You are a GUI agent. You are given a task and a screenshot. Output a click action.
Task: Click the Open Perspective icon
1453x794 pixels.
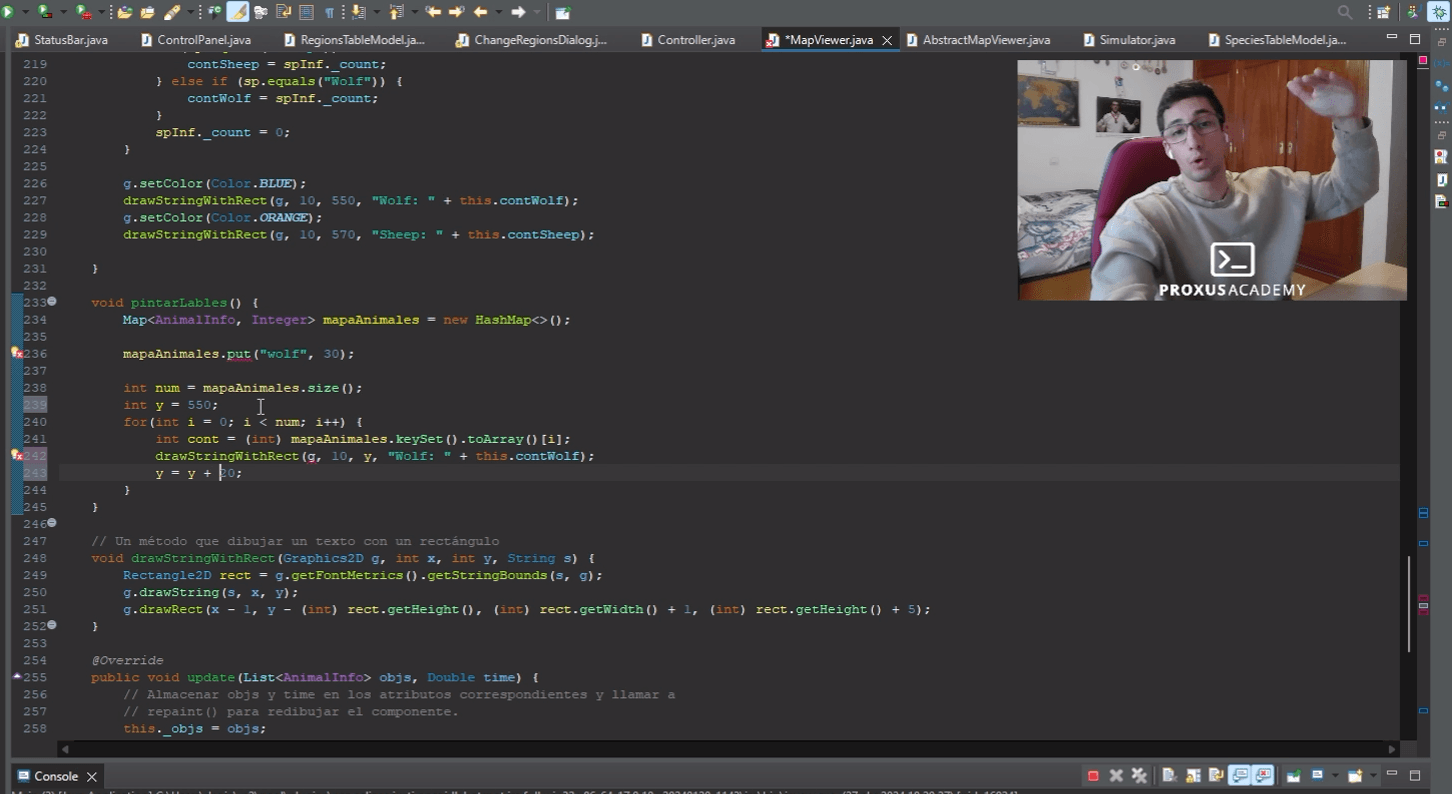[x=1384, y=13]
